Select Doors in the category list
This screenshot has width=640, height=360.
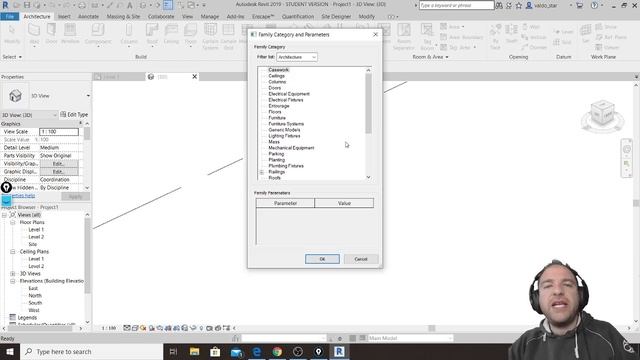274,88
